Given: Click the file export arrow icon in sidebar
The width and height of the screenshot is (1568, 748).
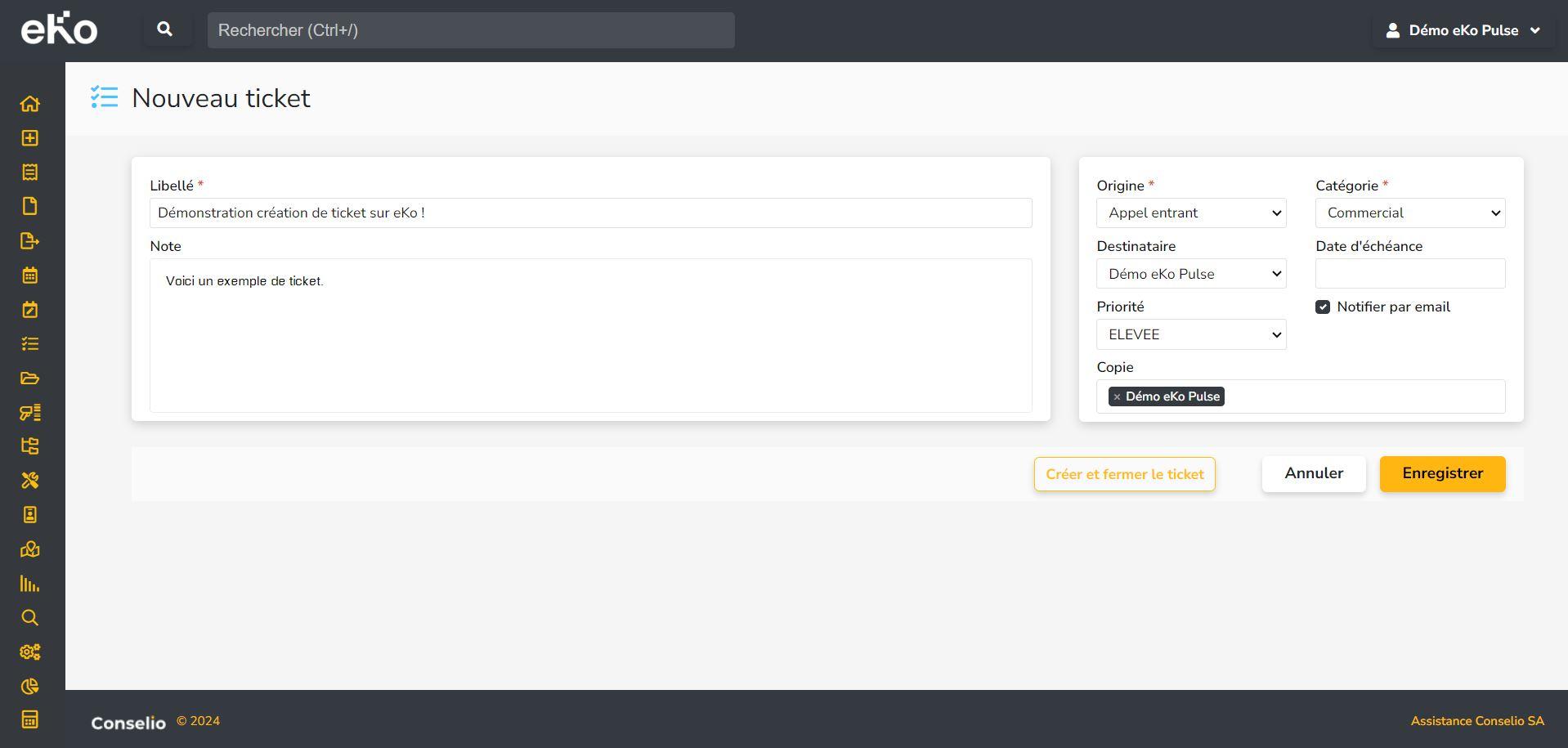Looking at the screenshot, I should pos(30,241).
